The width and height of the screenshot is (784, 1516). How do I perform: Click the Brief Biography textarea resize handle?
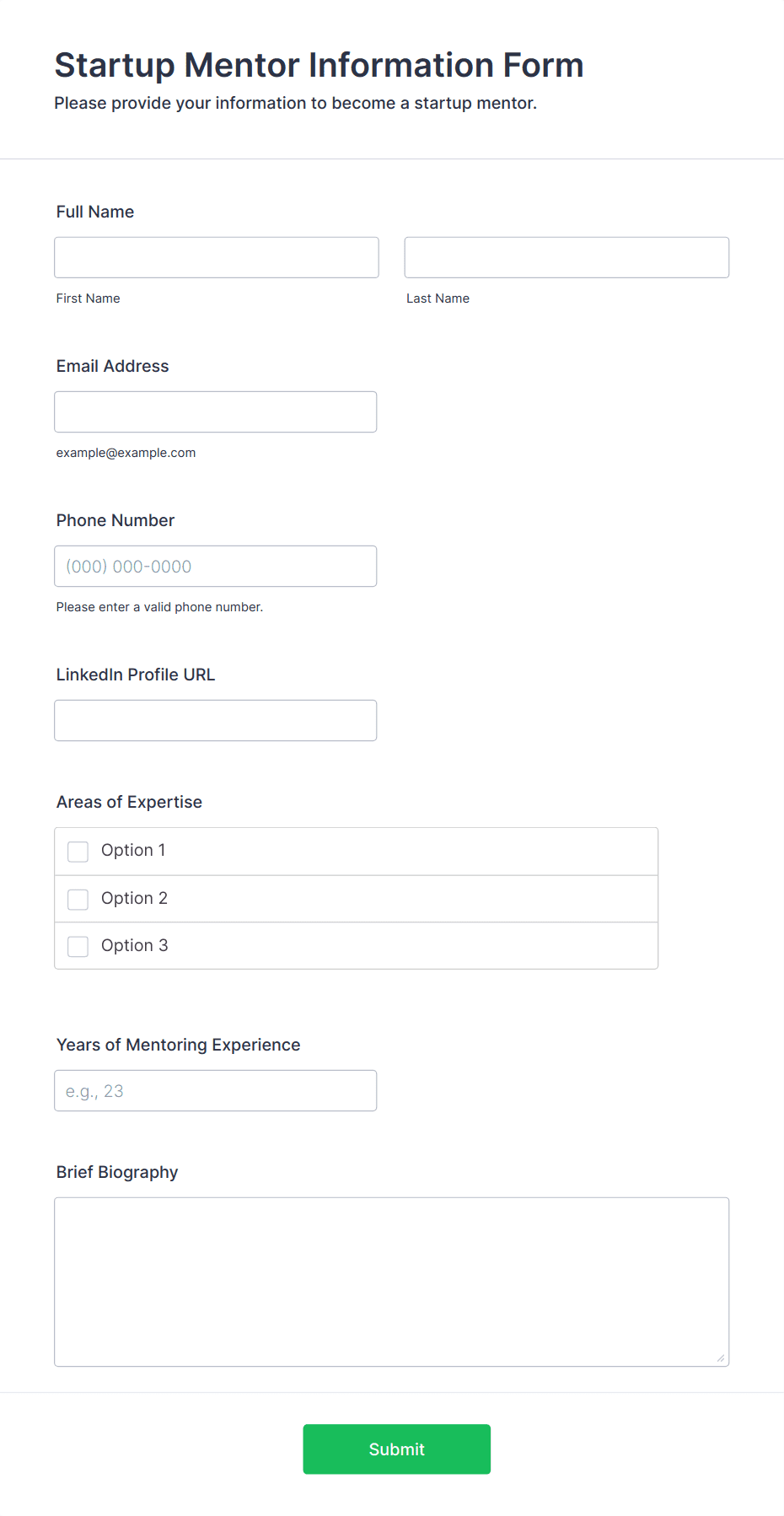coord(721,1357)
